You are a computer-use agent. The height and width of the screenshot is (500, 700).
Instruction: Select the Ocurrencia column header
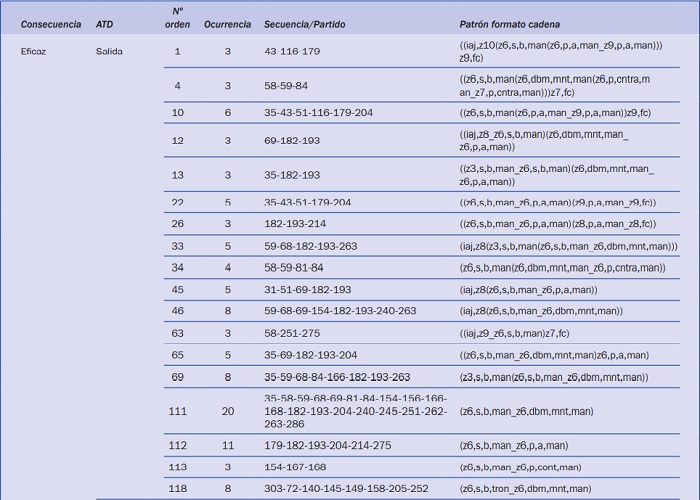[x=227, y=23]
